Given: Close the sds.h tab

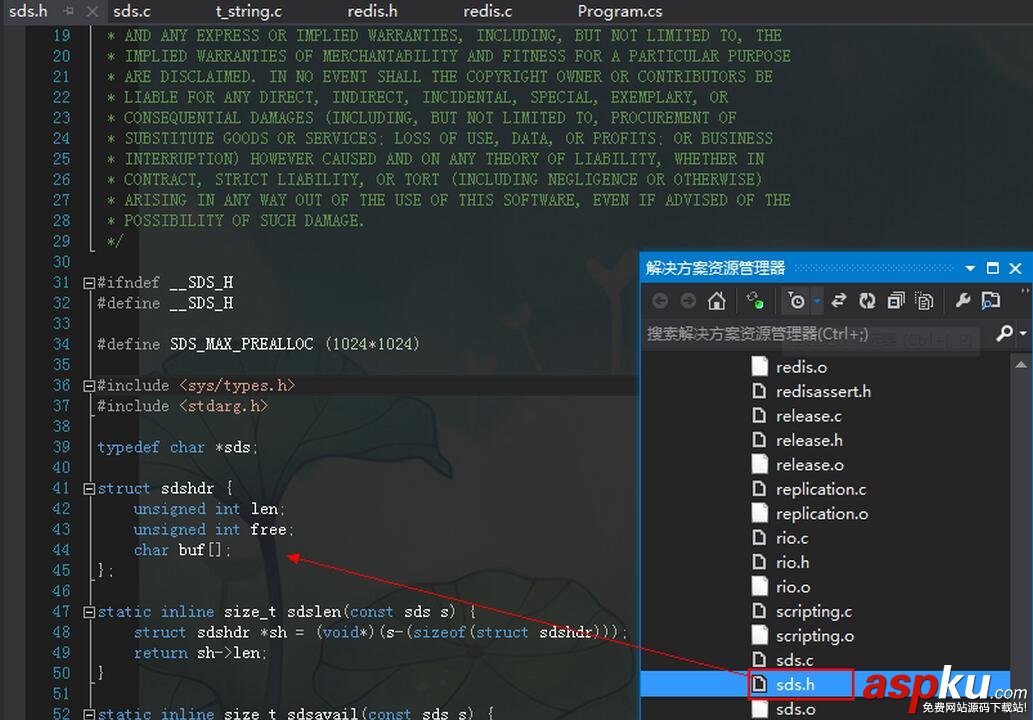Looking at the screenshot, I should [x=92, y=11].
